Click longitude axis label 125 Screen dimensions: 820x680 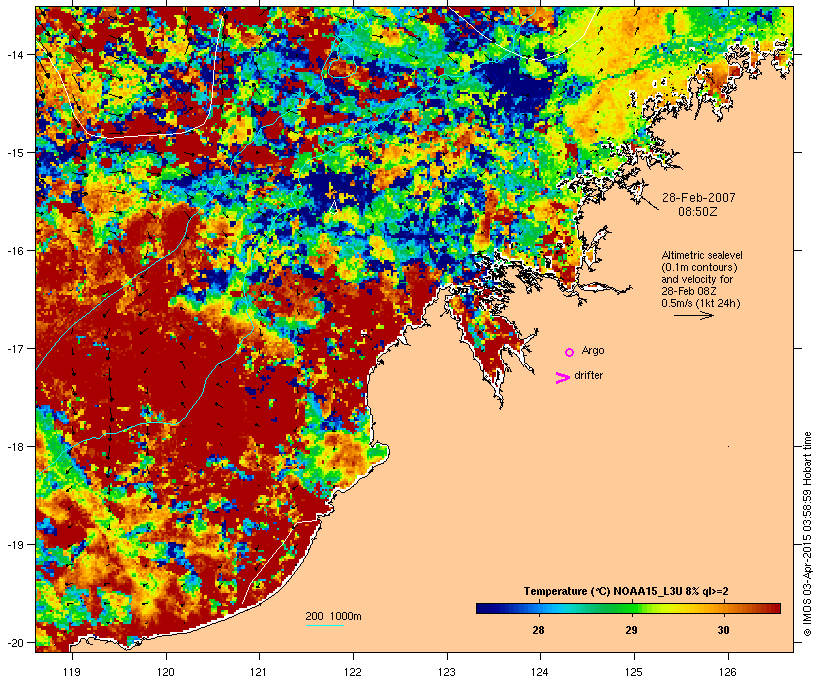(634, 672)
